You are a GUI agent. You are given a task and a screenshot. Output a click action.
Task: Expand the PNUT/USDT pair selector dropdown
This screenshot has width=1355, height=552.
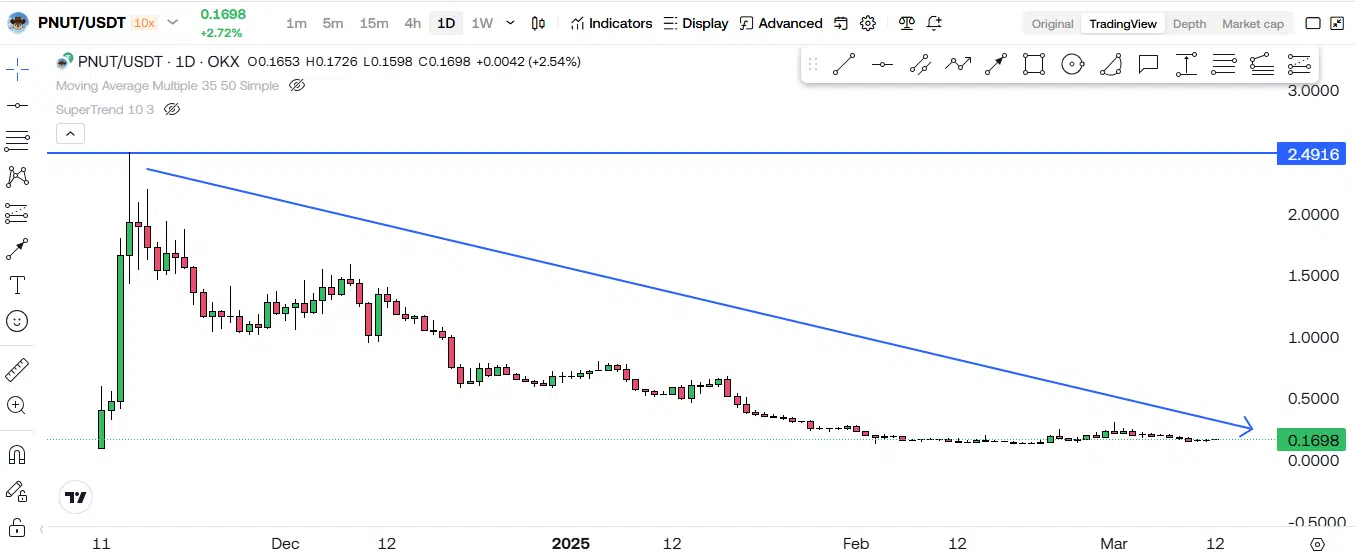(173, 22)
